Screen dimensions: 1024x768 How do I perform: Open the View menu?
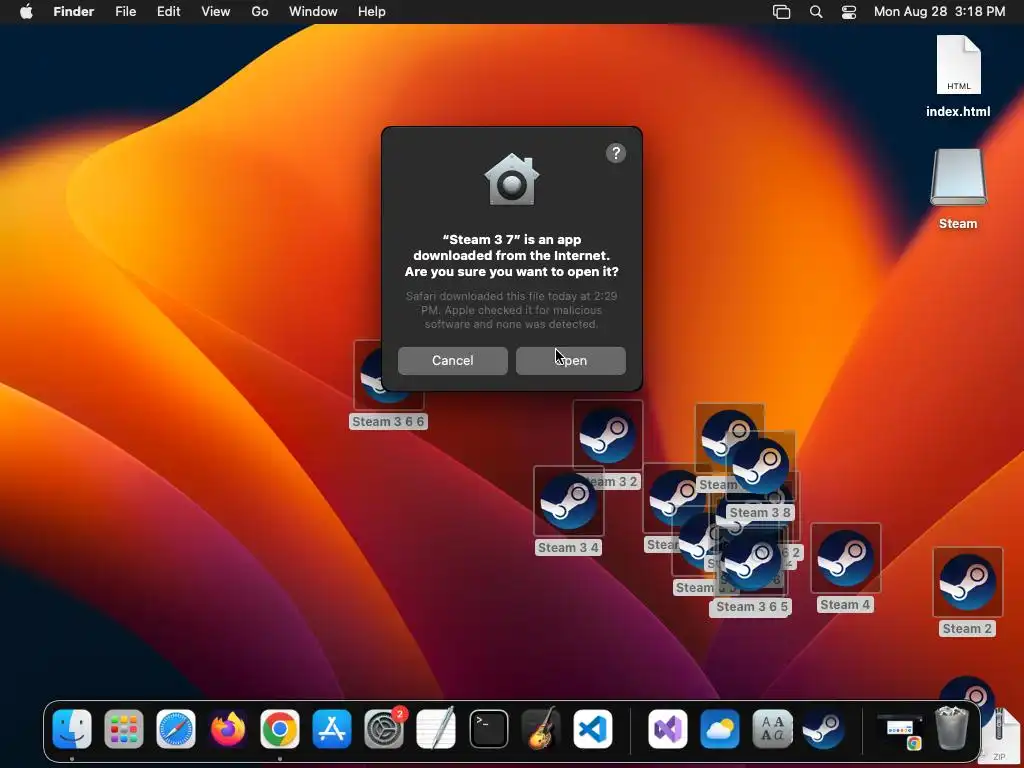point(216,12)
